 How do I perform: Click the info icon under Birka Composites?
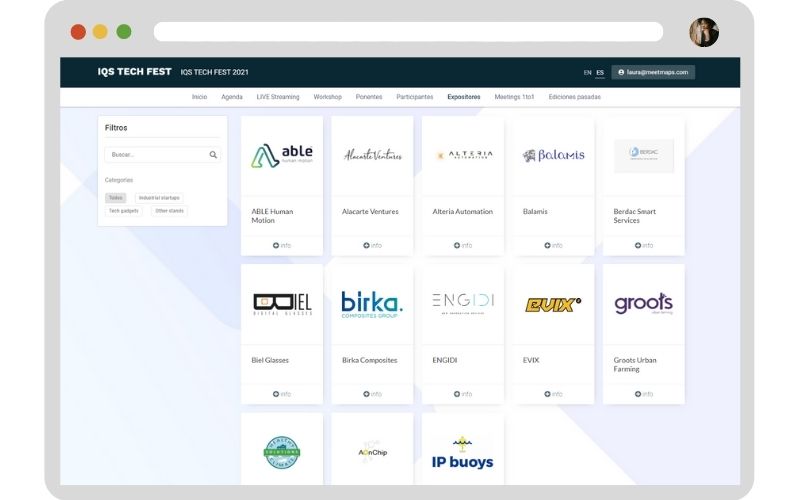pyautogui.click(x=366, y=394)
